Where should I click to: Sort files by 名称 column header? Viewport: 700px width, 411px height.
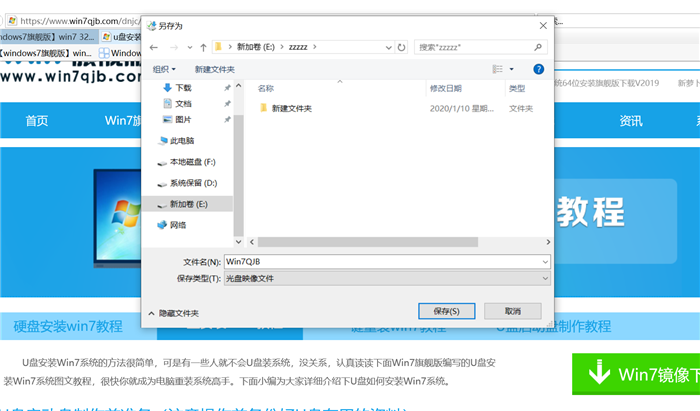pos(266,88)
